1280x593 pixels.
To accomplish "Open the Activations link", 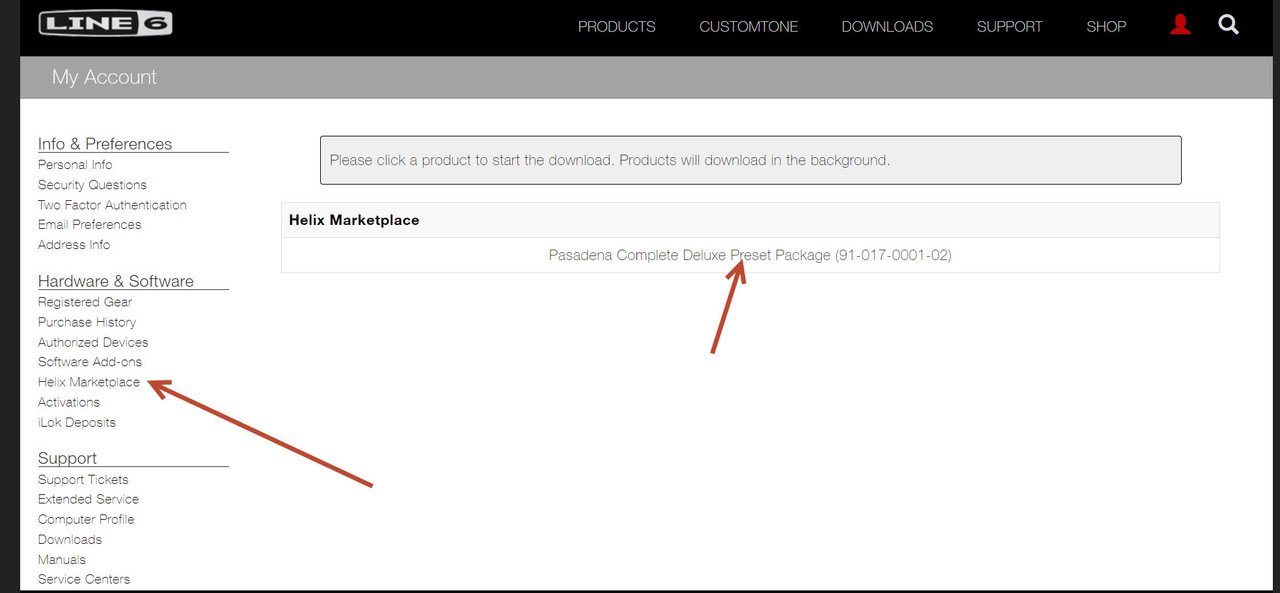I will tap(69, 402).
